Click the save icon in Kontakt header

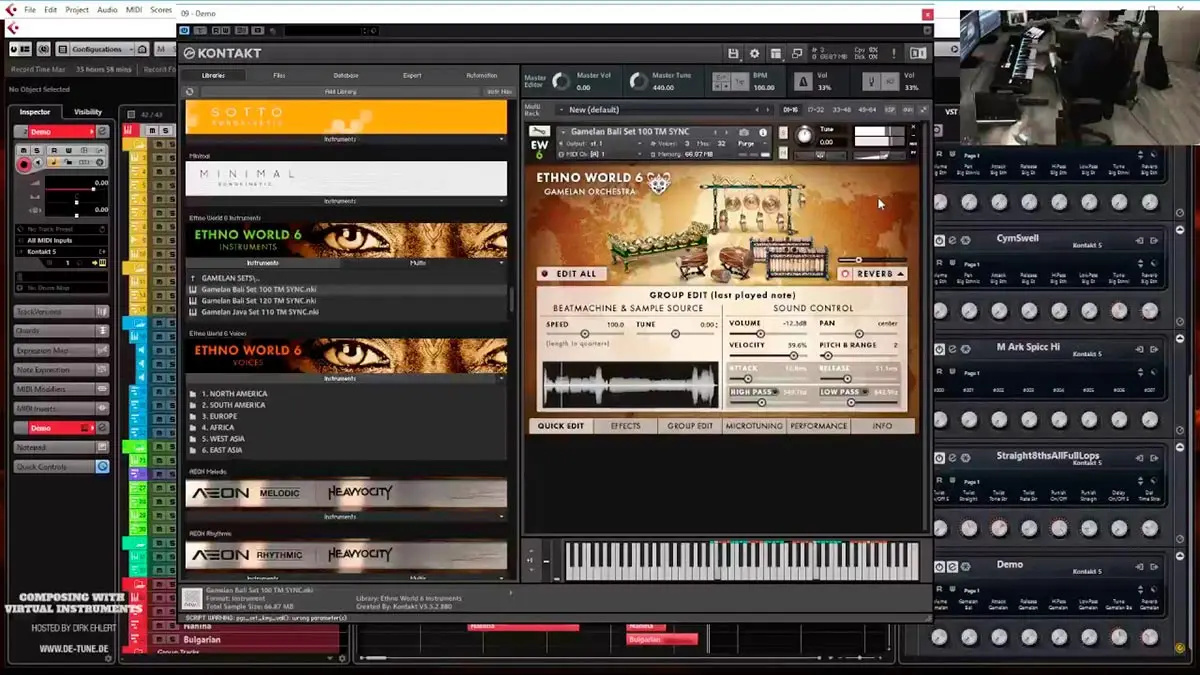pos(732,51)
